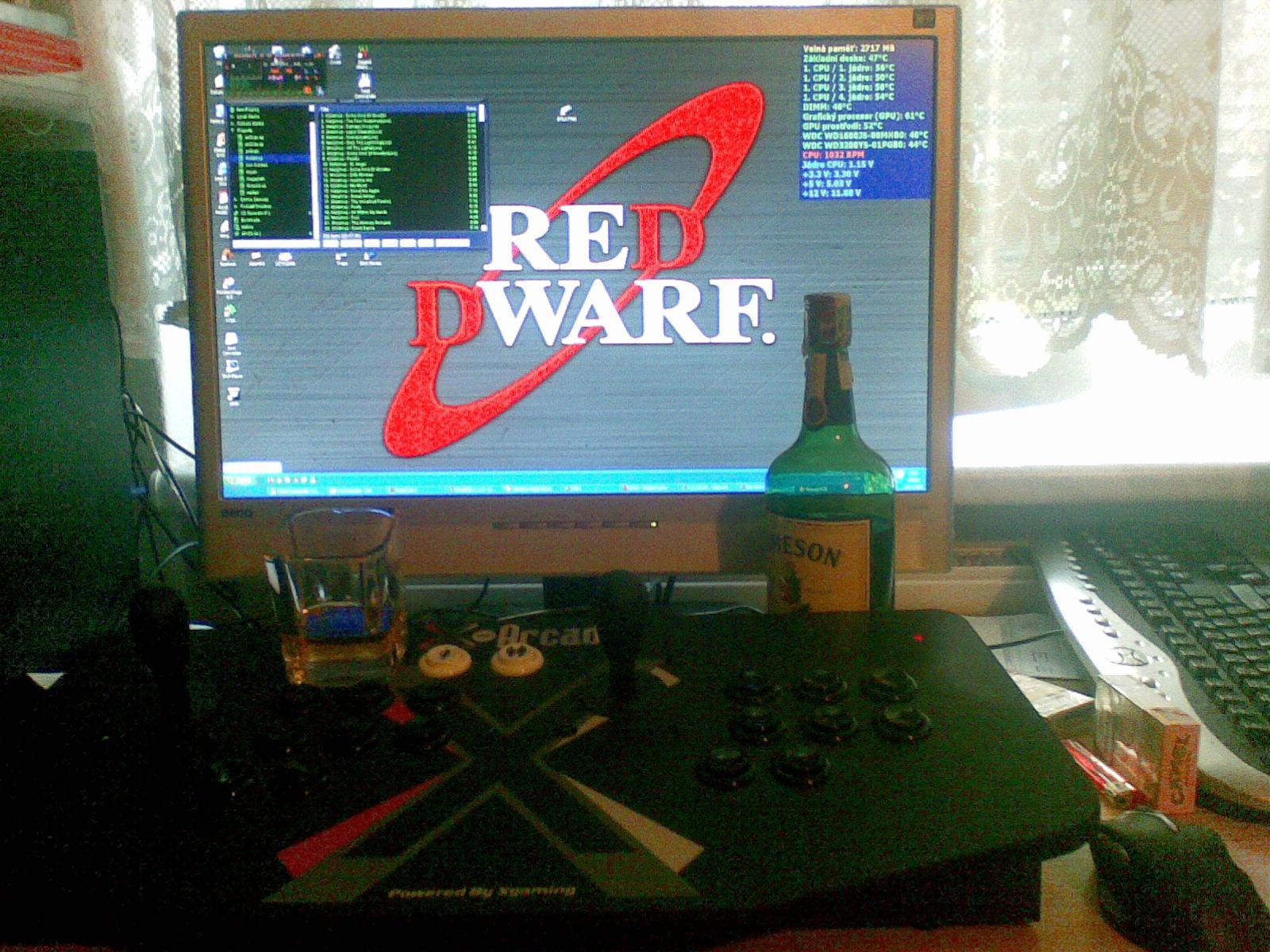Click the first track row in the playlist

(399, 115)
